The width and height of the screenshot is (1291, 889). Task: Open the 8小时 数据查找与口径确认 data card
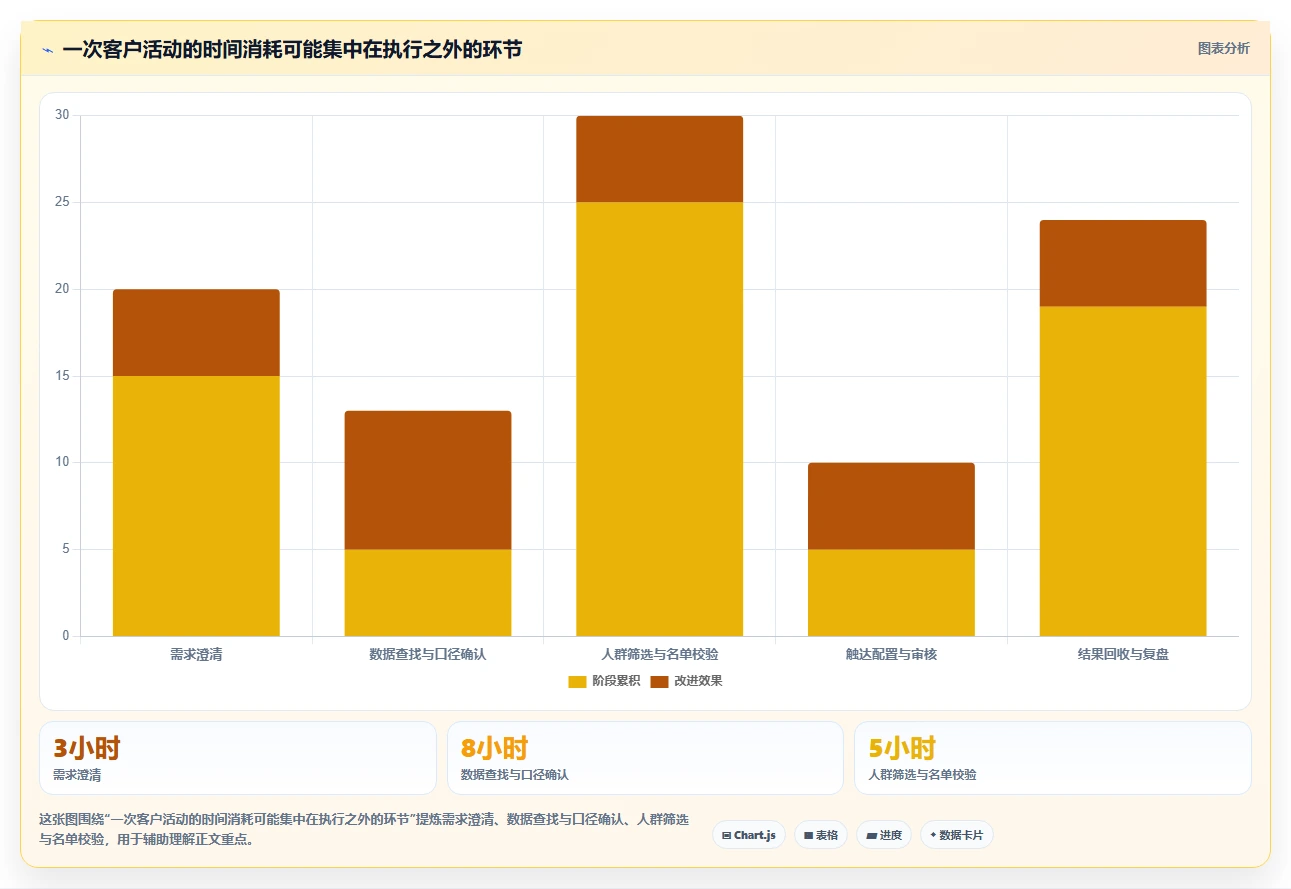(645, 758)
